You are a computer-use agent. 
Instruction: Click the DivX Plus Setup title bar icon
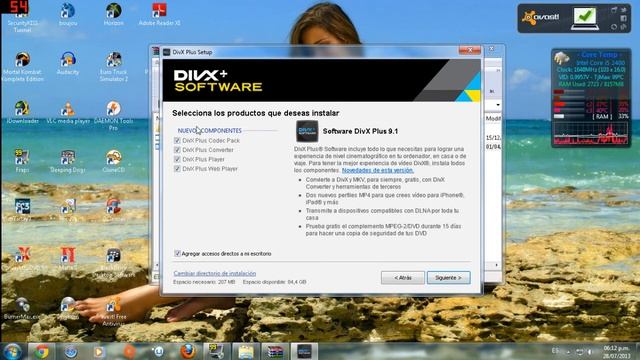pos(167,52)
